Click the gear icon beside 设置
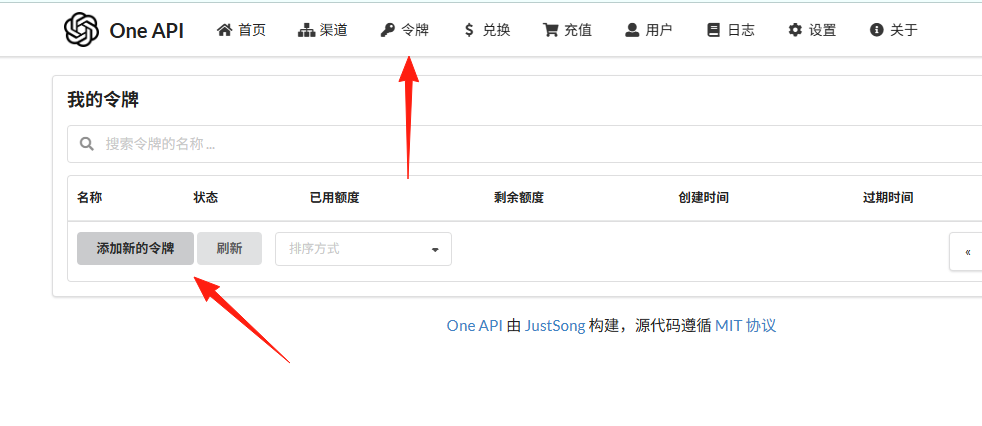 point(795,29)
